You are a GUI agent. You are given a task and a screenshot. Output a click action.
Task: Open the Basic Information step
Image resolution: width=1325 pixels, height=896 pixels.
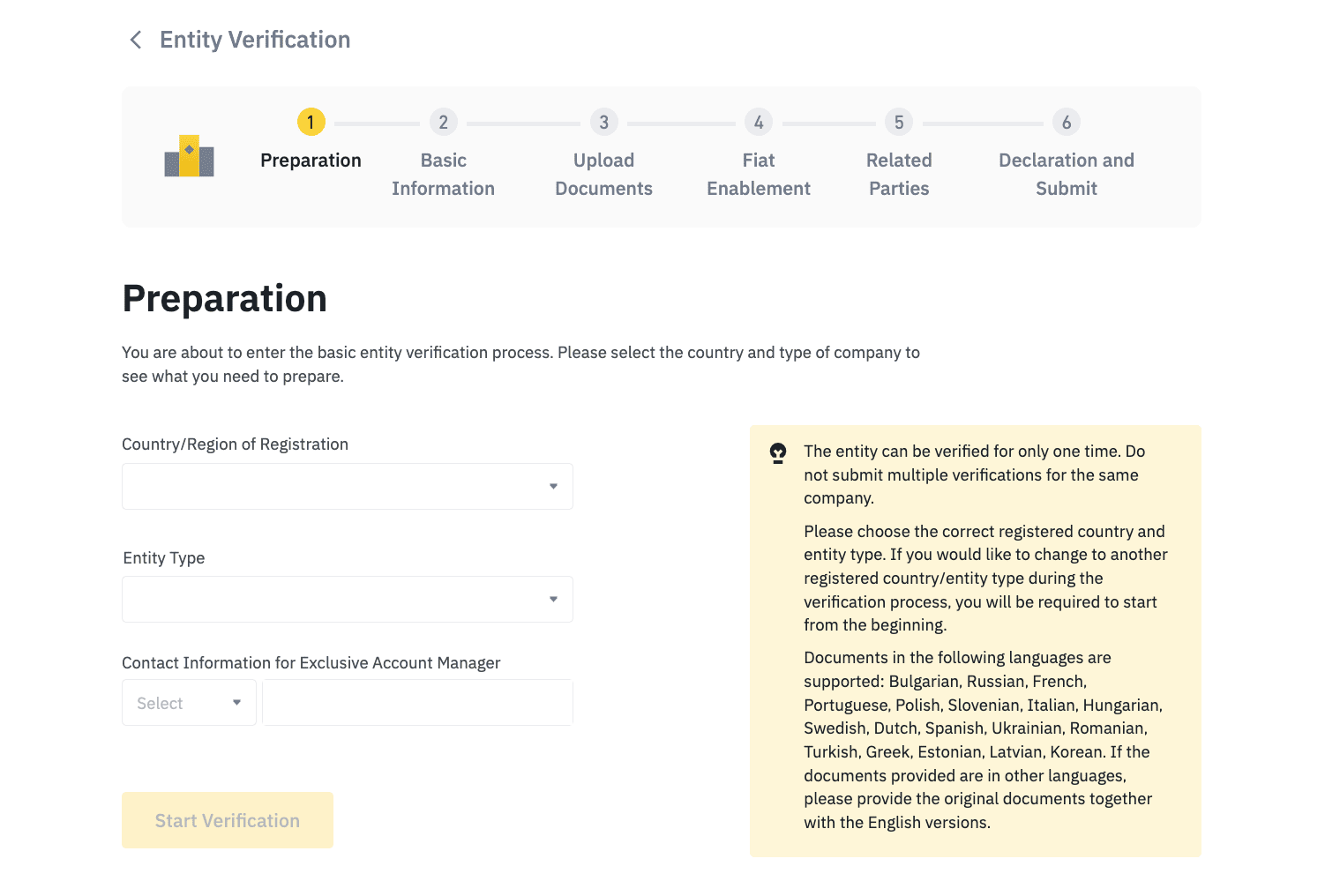coord(443,175)
